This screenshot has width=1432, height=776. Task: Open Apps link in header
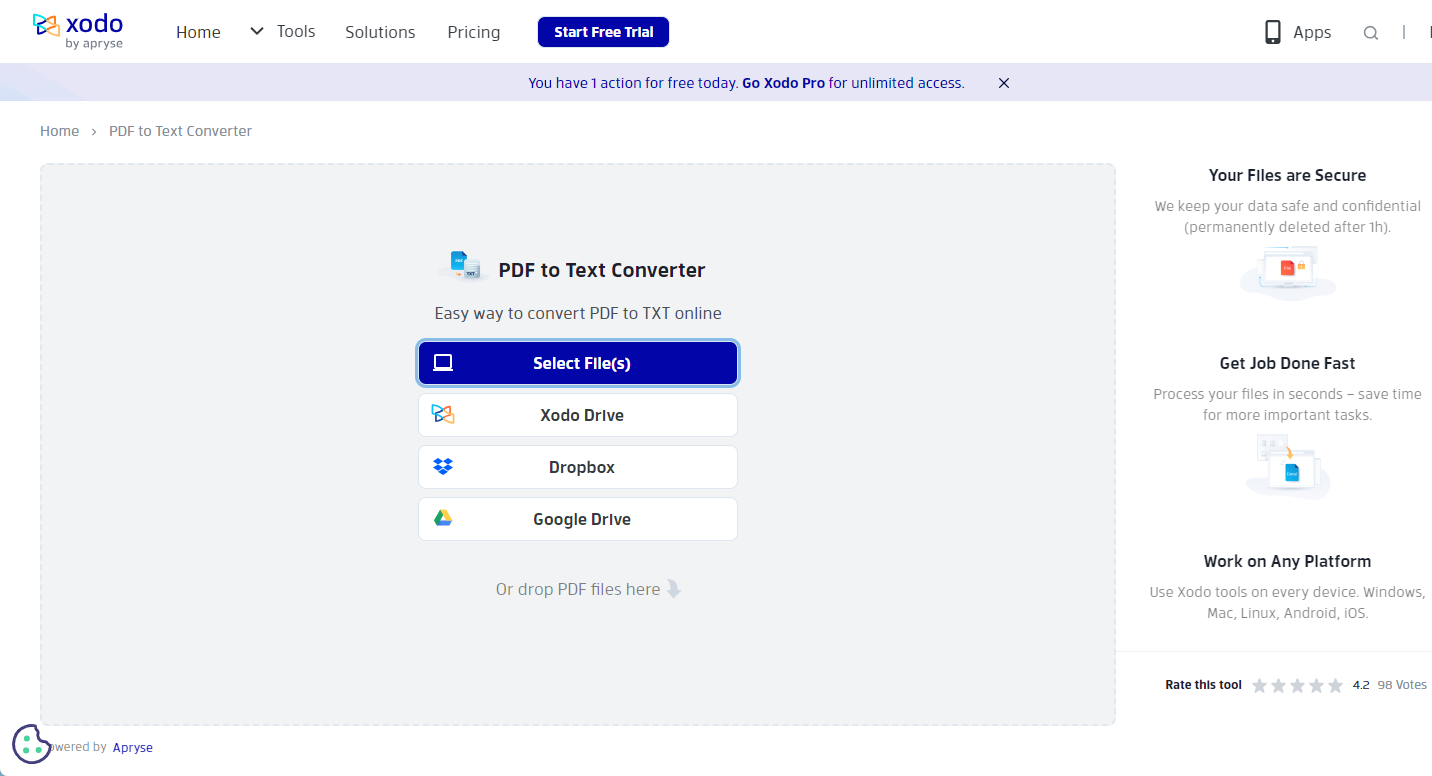point(1312,32)
